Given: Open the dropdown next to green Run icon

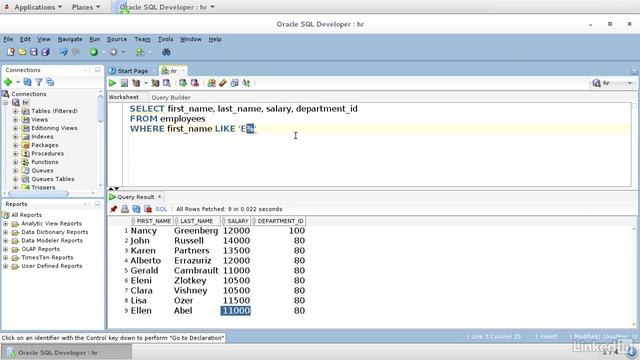Looking at the screenshot, I should 104,52.
